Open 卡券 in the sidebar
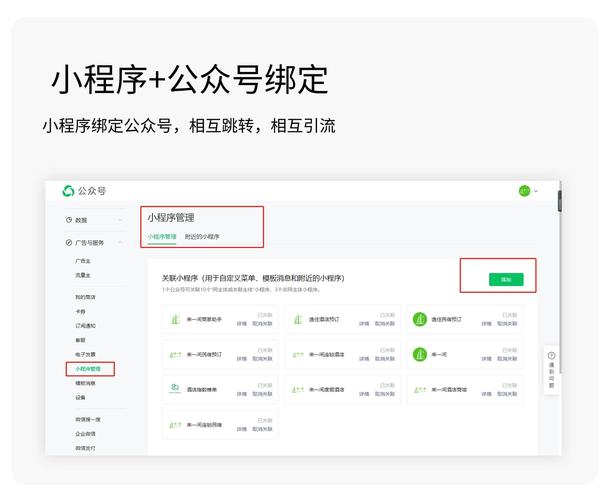 [80, 312]
